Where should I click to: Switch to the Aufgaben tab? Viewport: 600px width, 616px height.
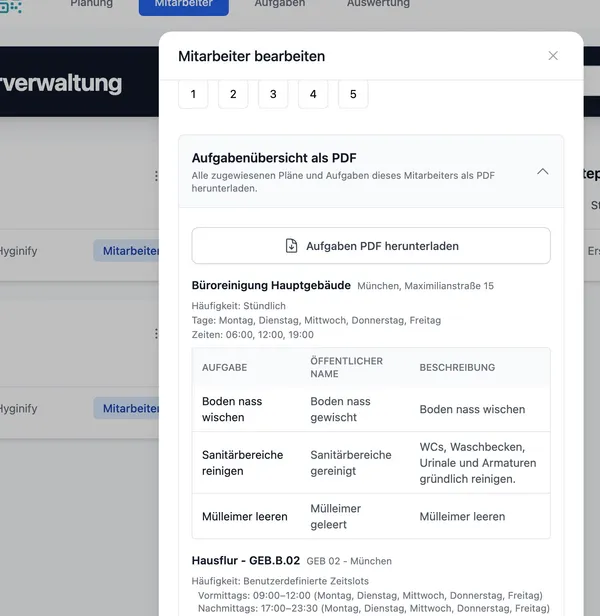pos(280,4)
